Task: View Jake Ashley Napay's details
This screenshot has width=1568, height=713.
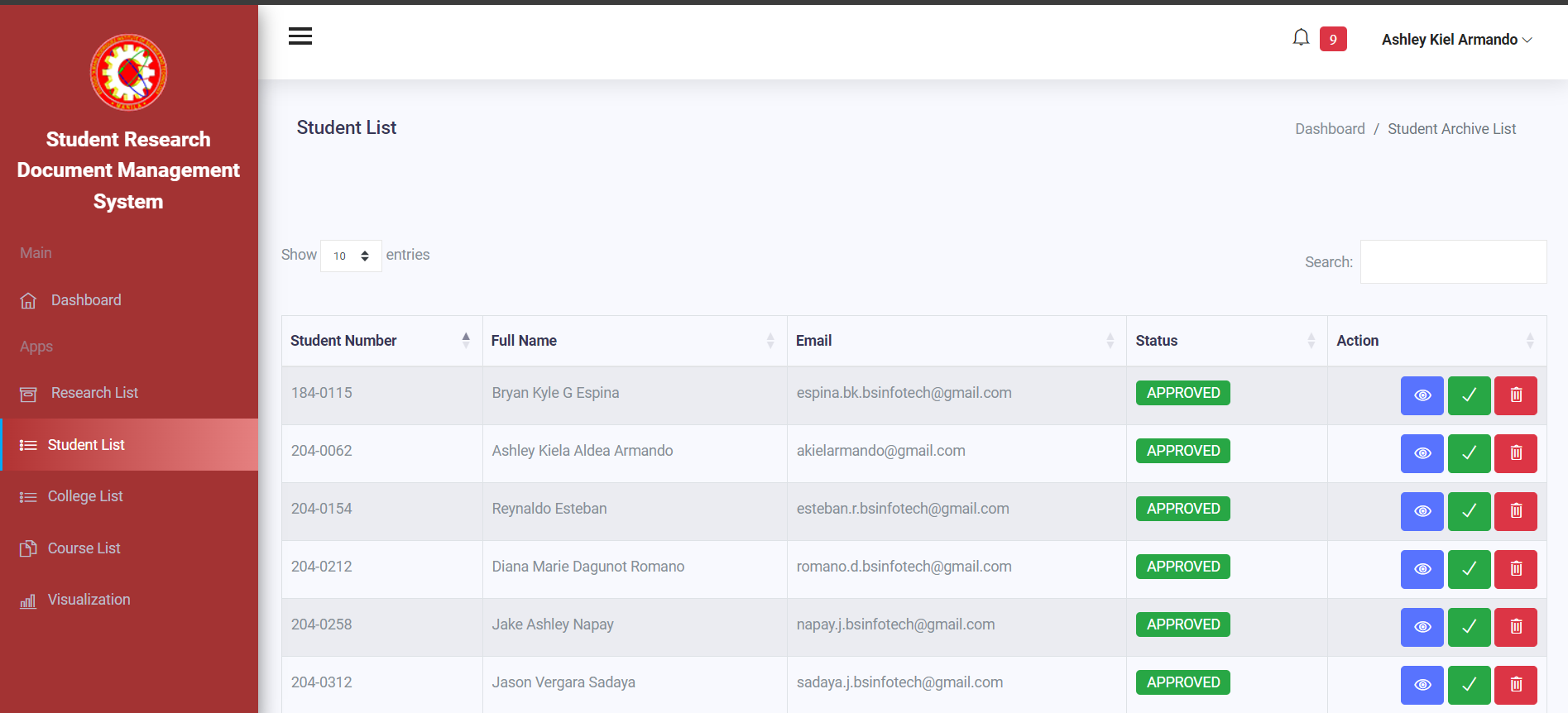Action: pyautogui.click(x=1422, y=627)
